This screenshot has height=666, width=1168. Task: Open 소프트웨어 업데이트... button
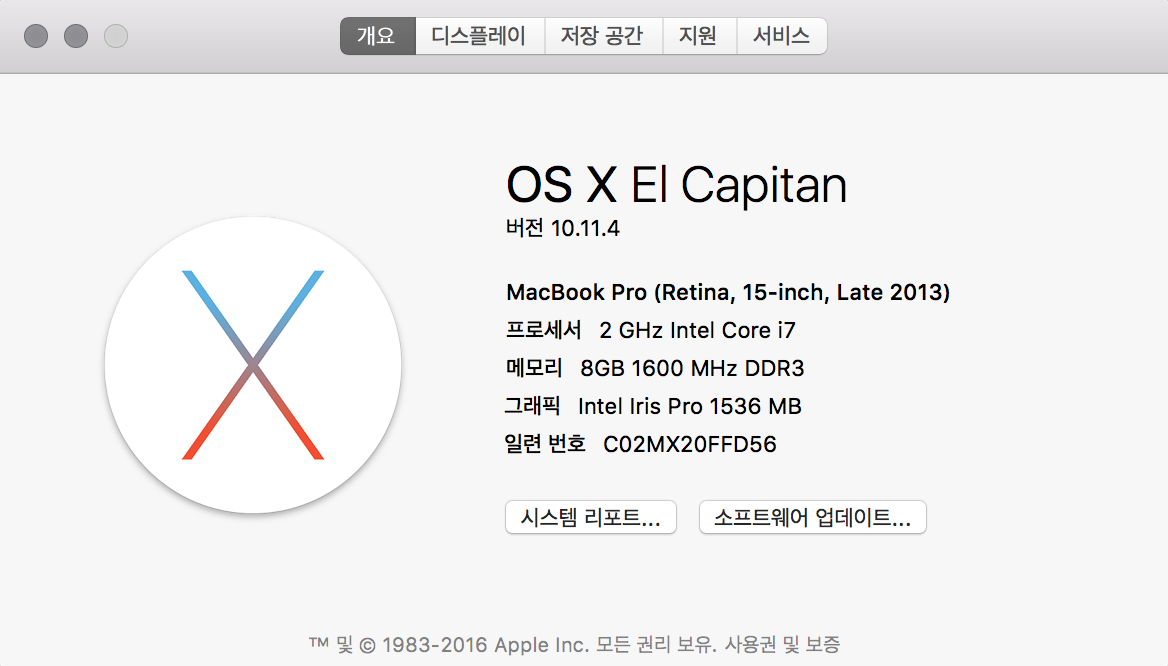(812, 518)
